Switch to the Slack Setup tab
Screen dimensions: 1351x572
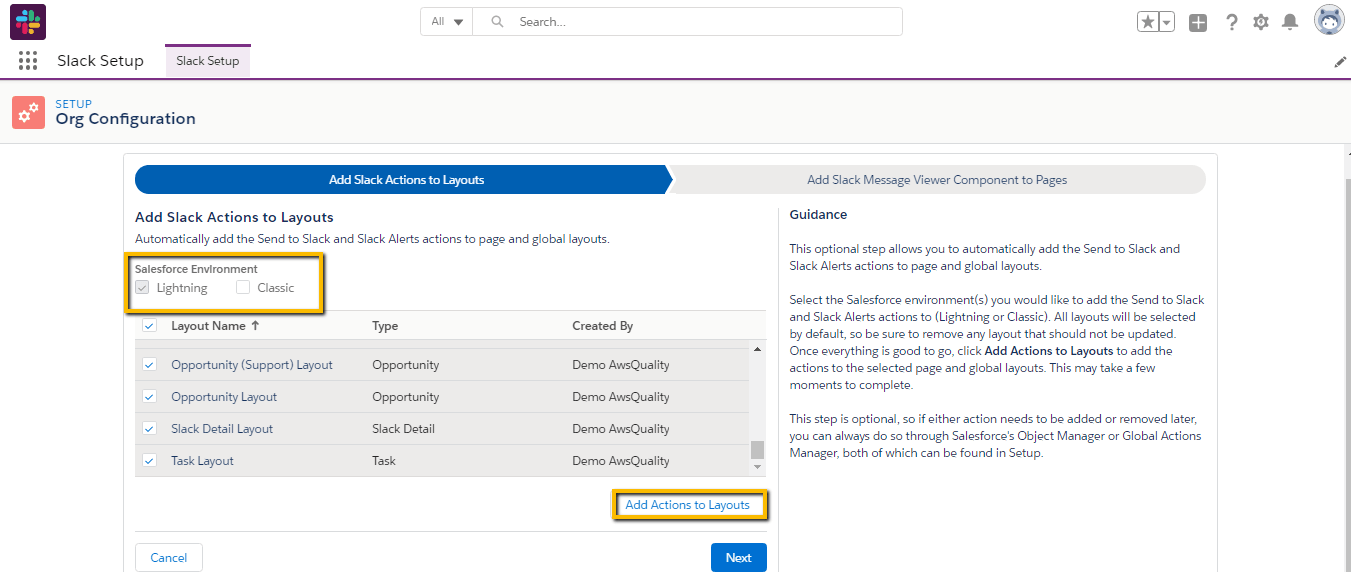[208, 61]
